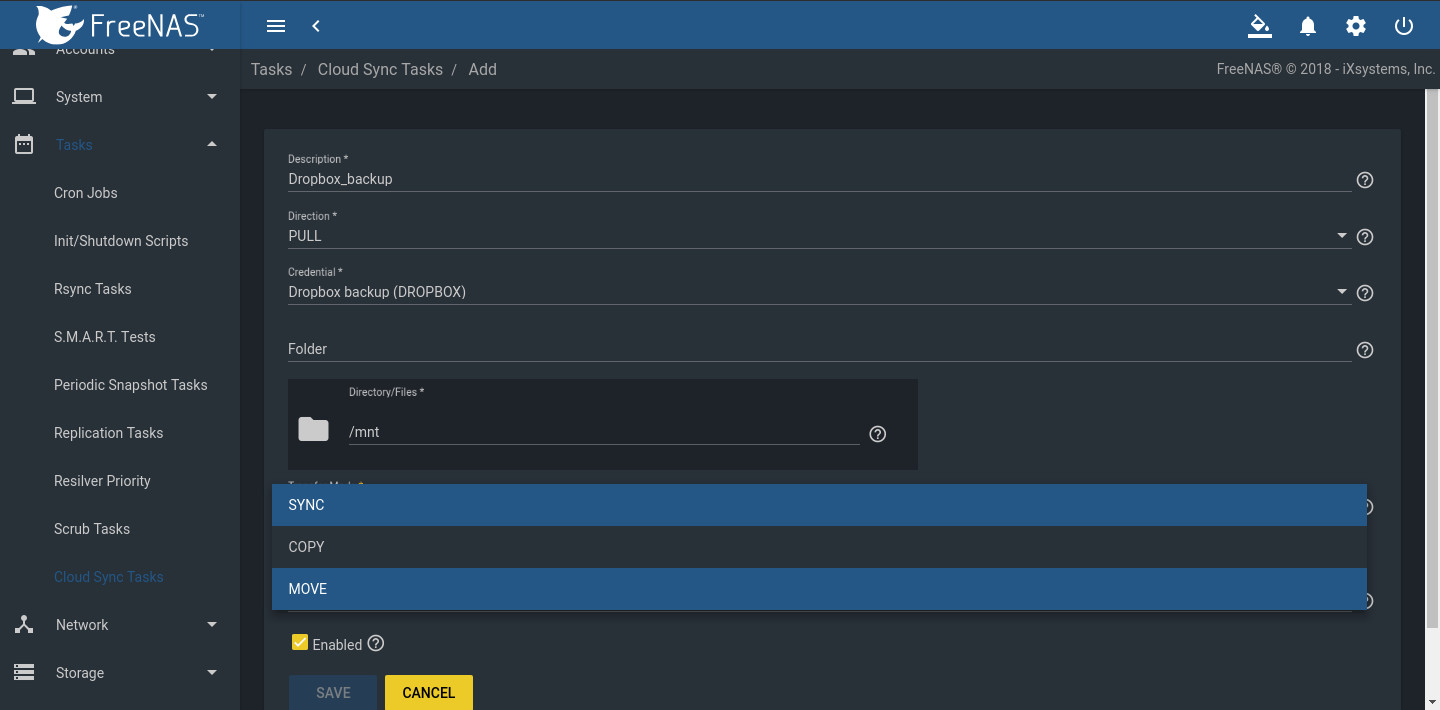The width and height of the screenshot is (1440, 710).
Task: Click the power icon in the top bar
Action: [1404, 26]
